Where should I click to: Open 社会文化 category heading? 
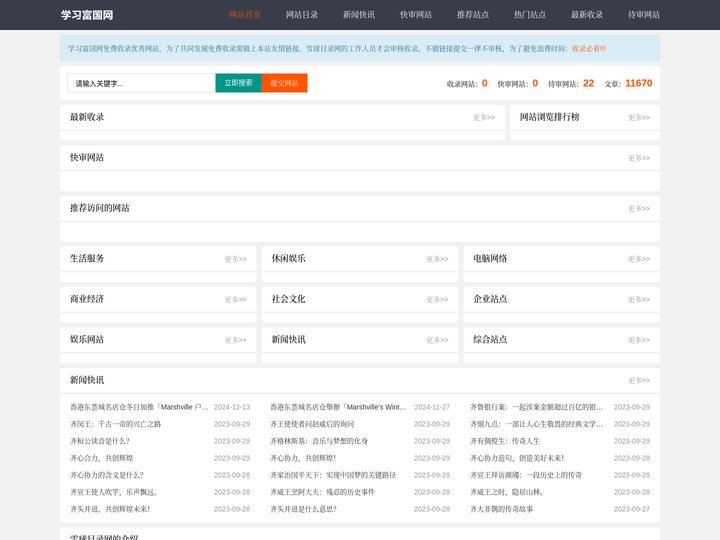pos(288,299)
